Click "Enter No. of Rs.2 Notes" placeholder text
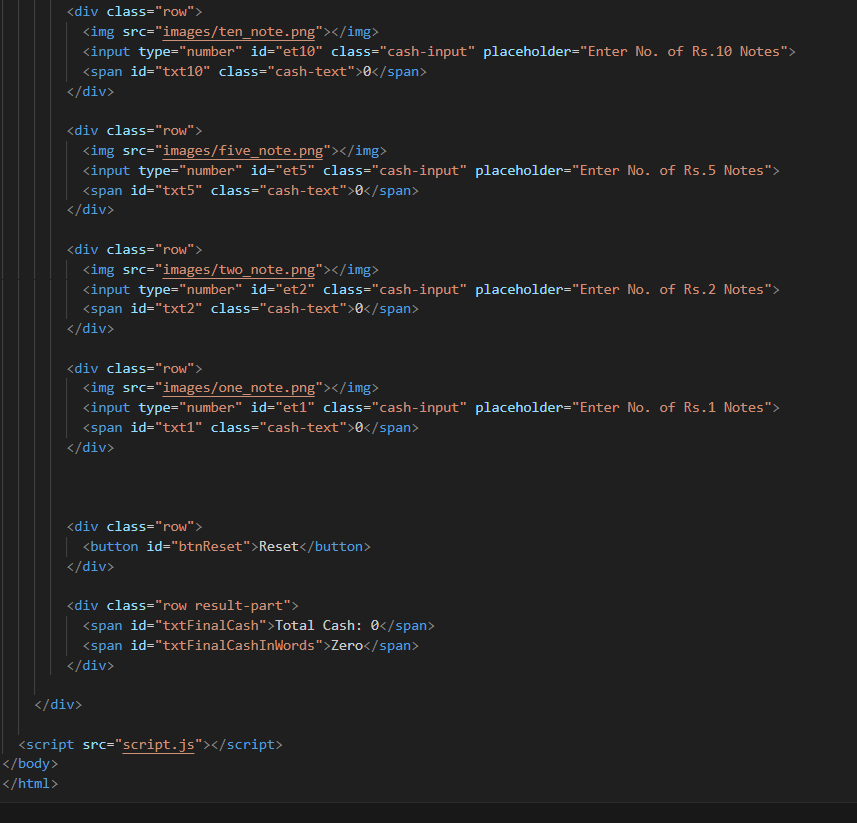Screen dimensions: 857x823 [x=671, y=289]
